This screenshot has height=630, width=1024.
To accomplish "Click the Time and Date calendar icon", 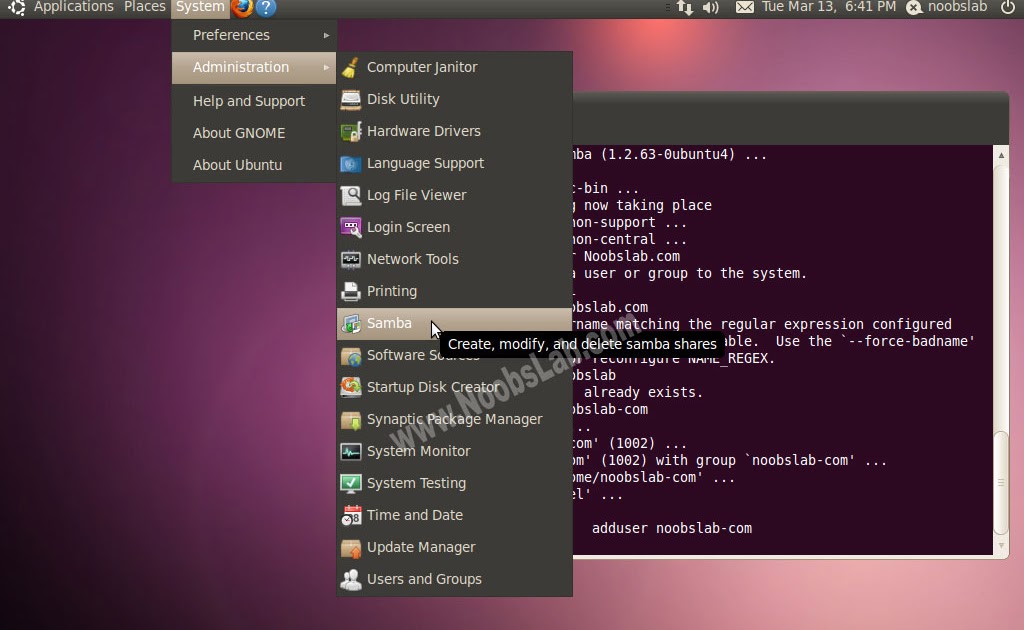I will point(351,515).
